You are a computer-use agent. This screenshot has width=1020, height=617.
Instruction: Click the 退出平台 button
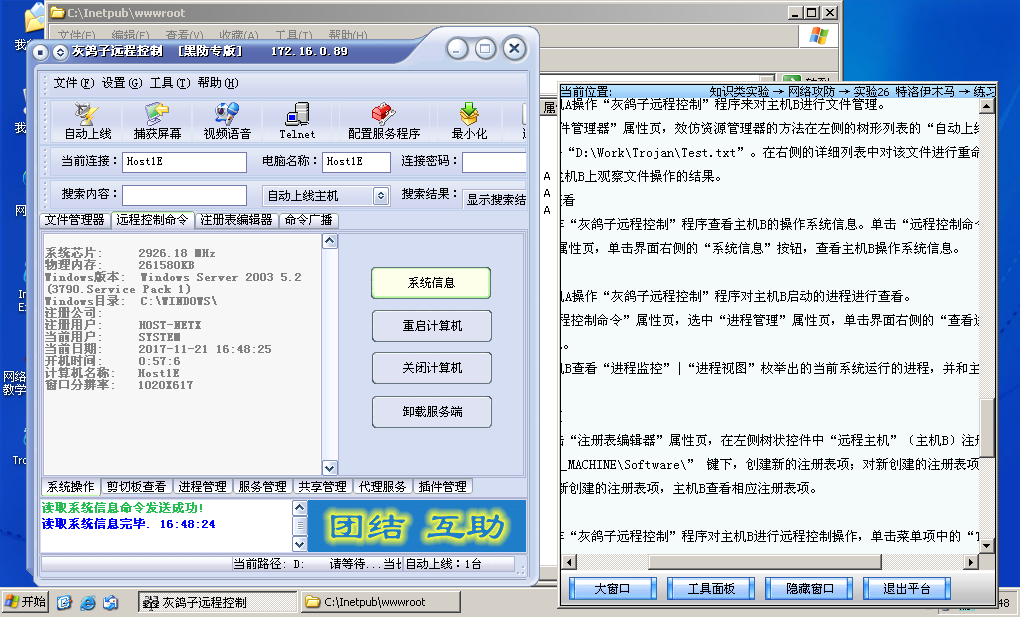coord(907,588)
